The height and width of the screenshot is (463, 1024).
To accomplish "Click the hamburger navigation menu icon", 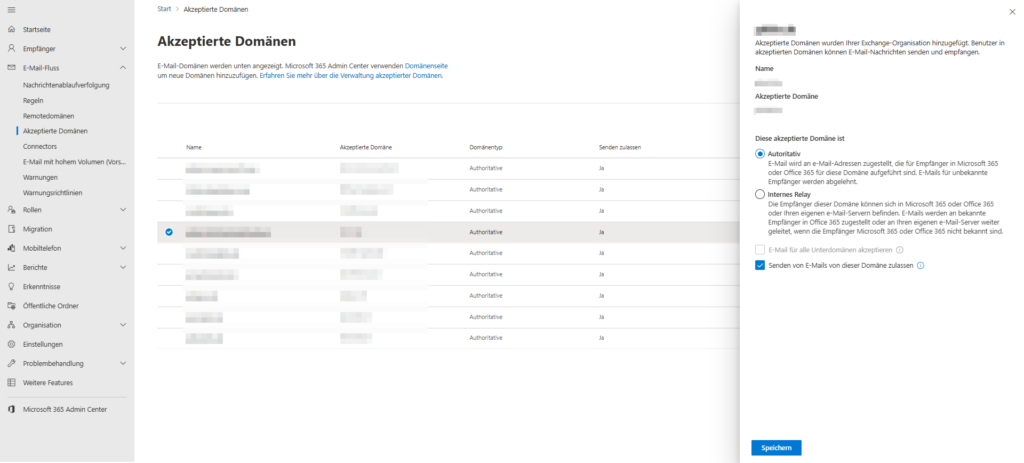I will click(x=12, y=9).
